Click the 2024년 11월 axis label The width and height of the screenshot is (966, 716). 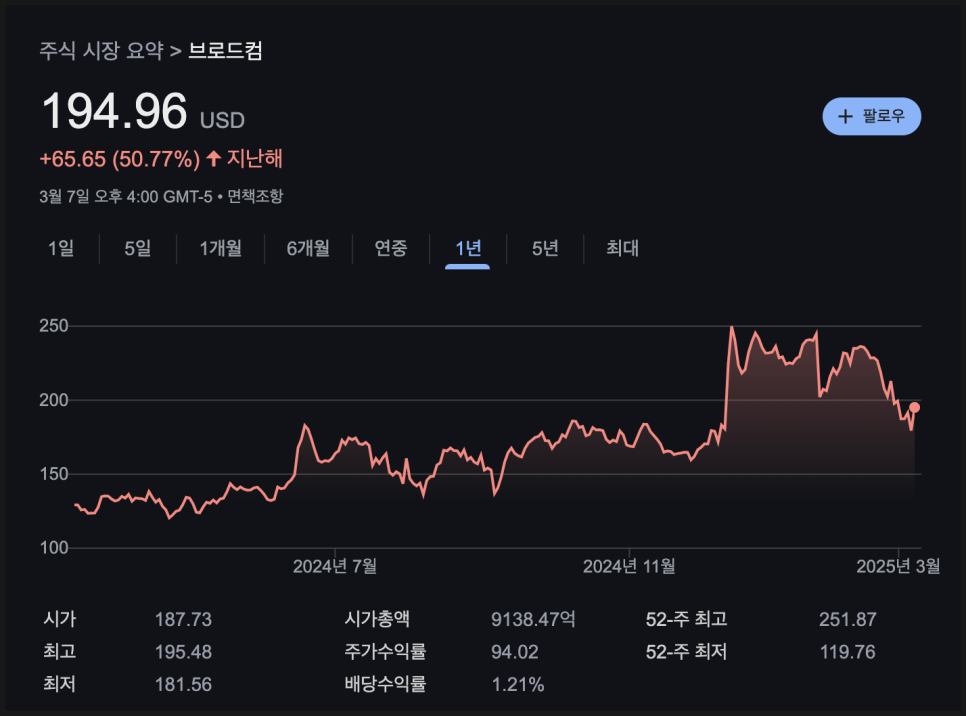click(x=629, y=566)
